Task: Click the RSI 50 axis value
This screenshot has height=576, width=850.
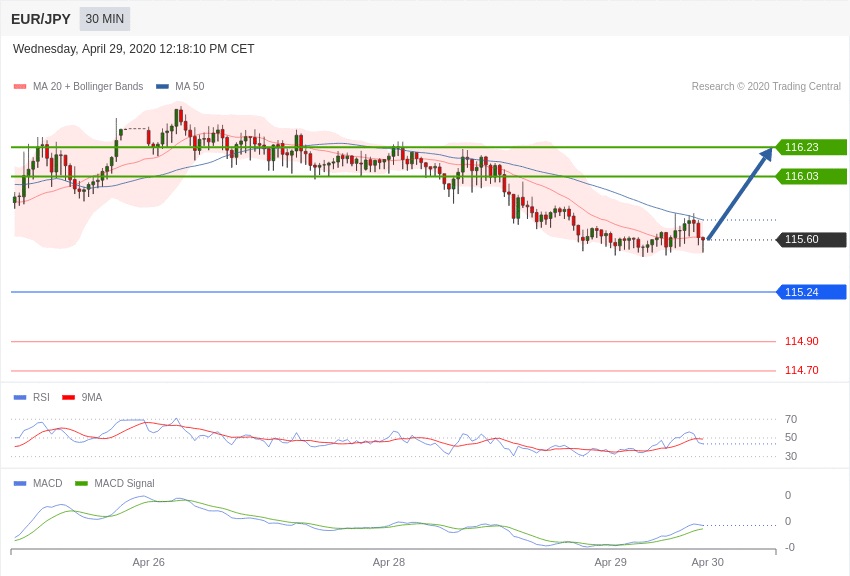Action: tap(791, 437)
